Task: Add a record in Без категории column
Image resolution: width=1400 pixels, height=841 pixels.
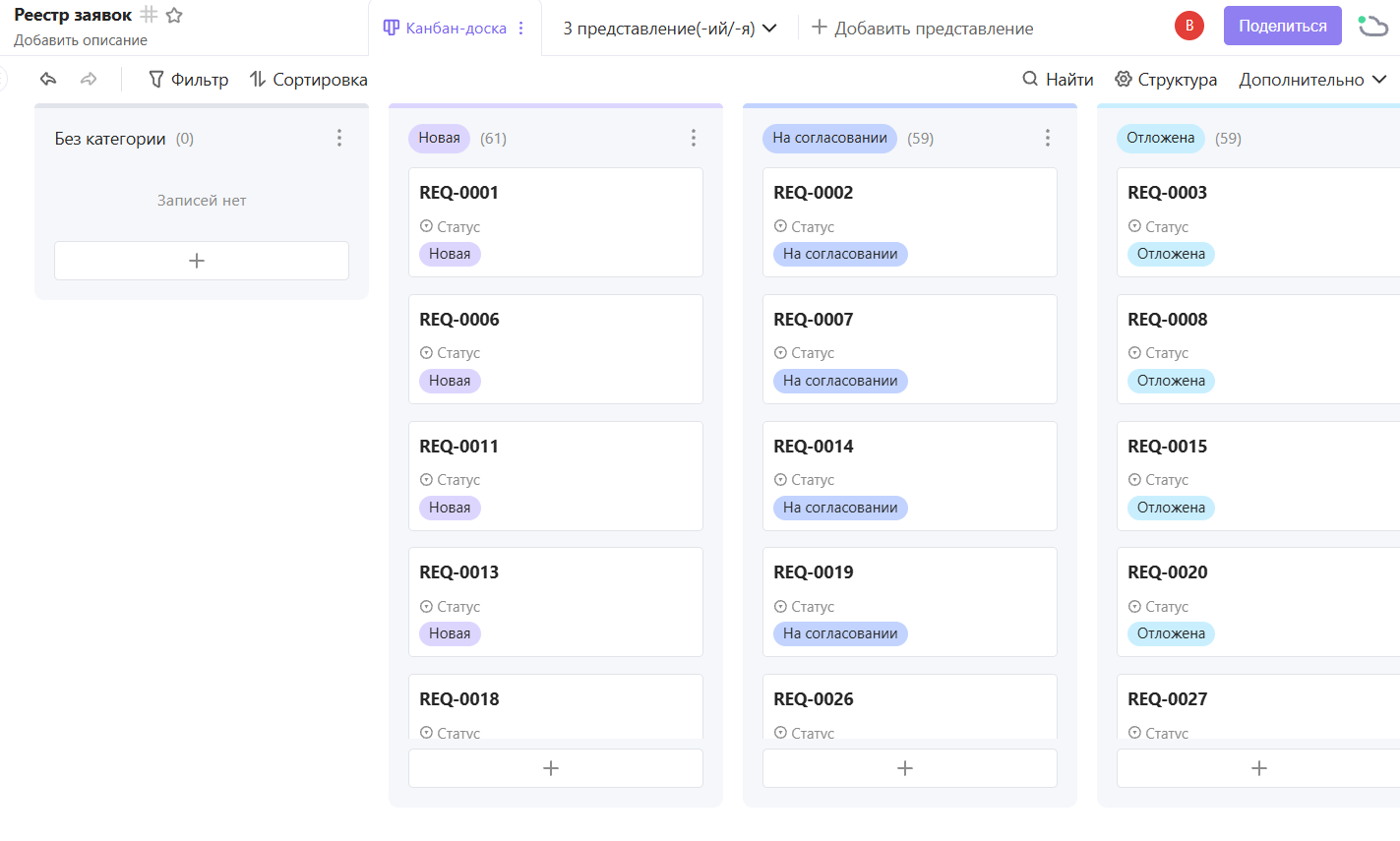Action: tap(202, 261)
